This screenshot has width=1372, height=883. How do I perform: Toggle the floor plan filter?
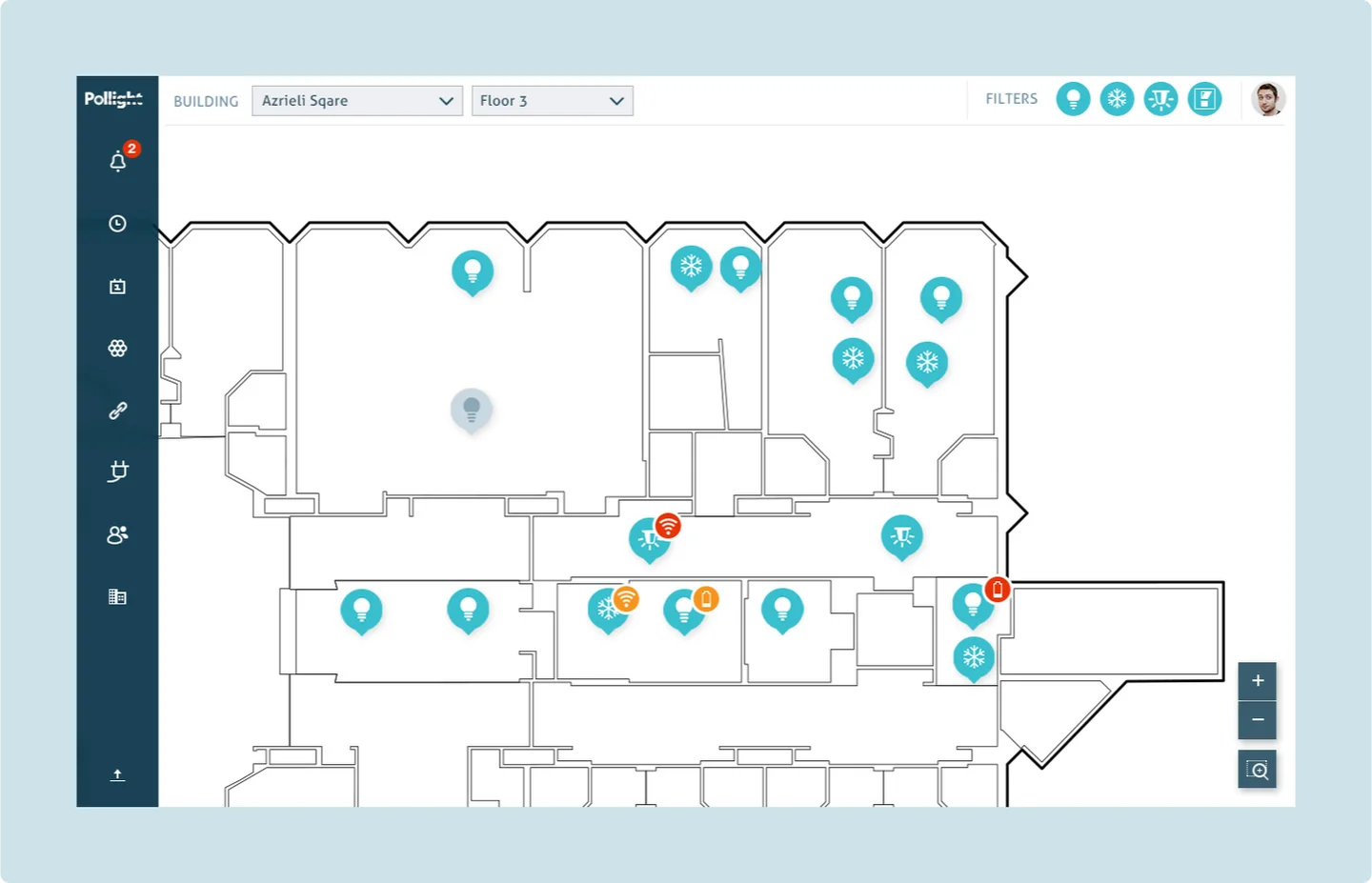tap(1204, 99)
